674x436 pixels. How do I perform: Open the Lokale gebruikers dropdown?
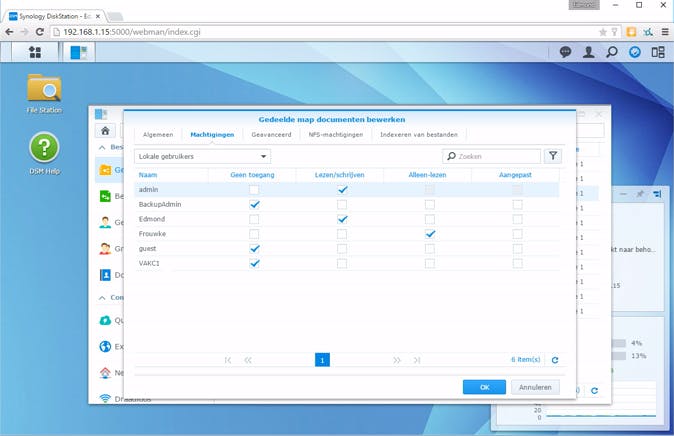pyautogui.click(x=202, y=156)
